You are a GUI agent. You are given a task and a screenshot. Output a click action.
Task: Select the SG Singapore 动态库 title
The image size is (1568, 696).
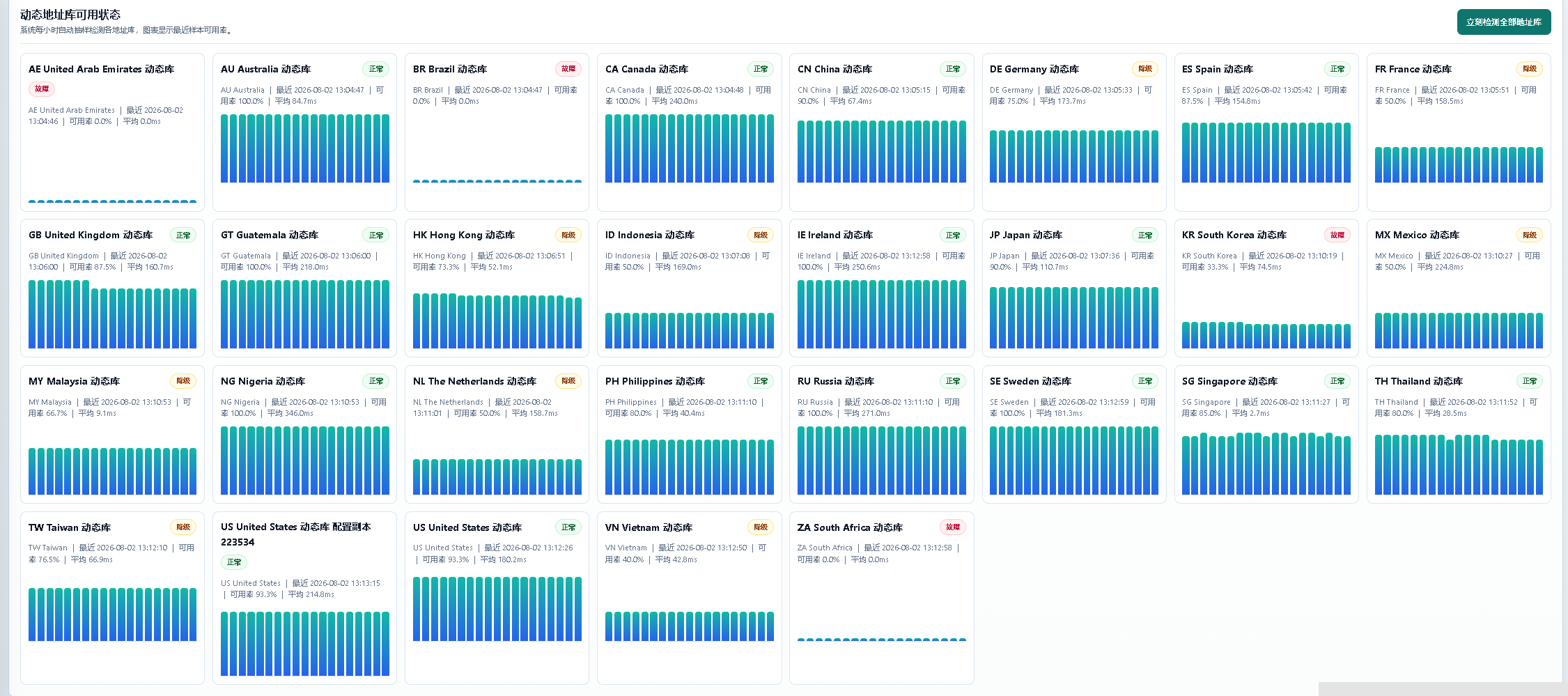pos(1230,381)
